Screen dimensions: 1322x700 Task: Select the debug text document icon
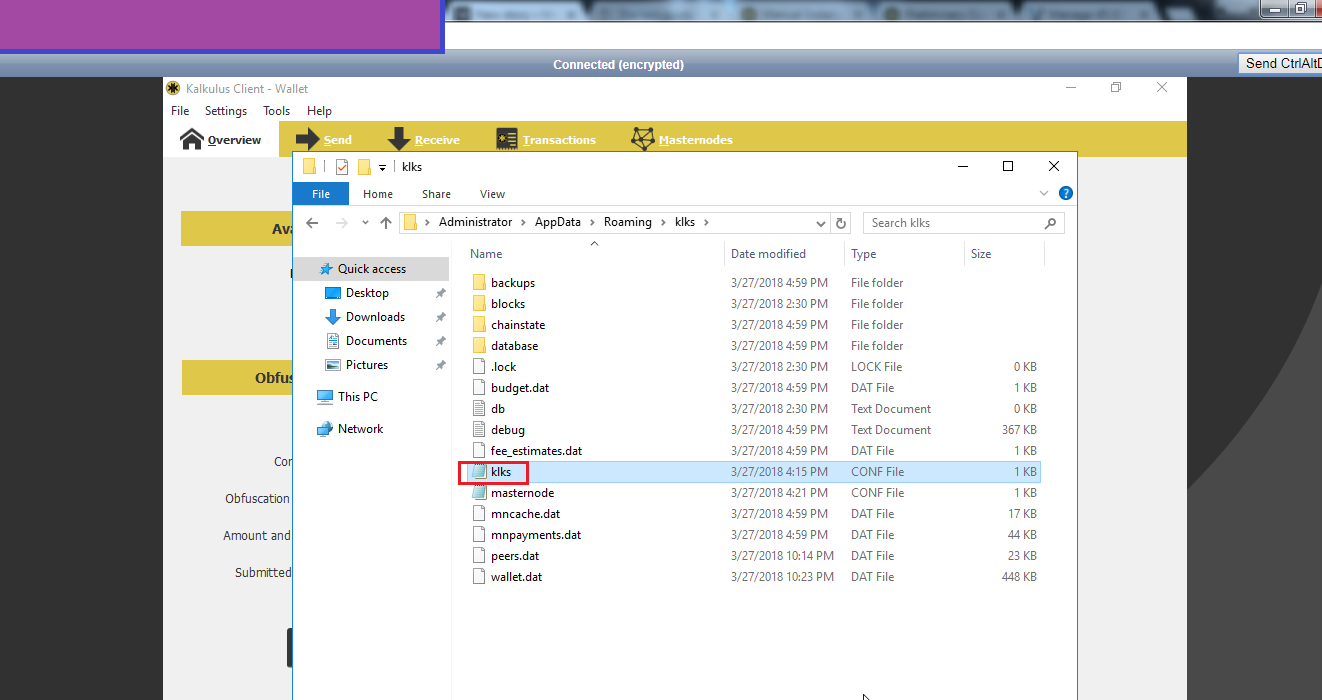point(479,430)
